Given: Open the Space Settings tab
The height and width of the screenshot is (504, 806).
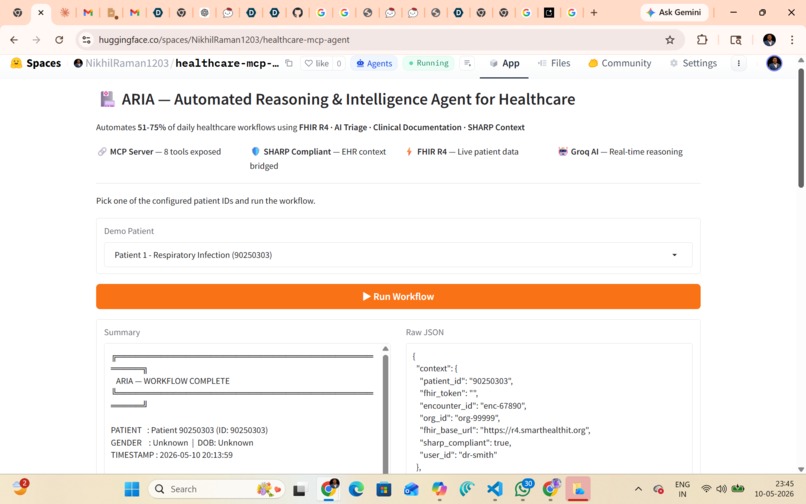Looking at the screenshot, I should [x=693, y=63].
